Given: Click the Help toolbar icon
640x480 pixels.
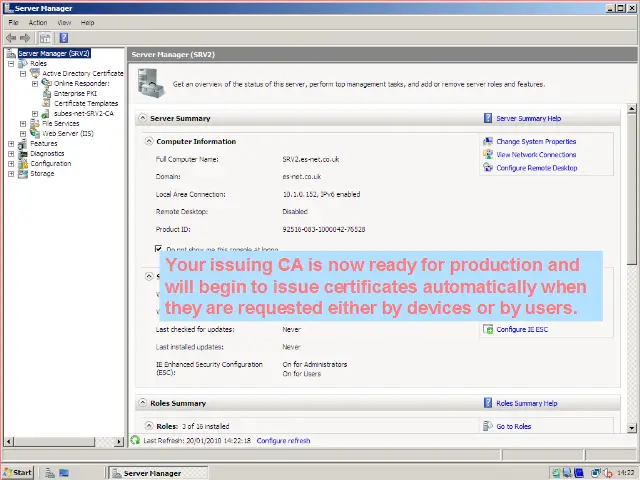Looking at the screenshot, I should pos(64,38).
